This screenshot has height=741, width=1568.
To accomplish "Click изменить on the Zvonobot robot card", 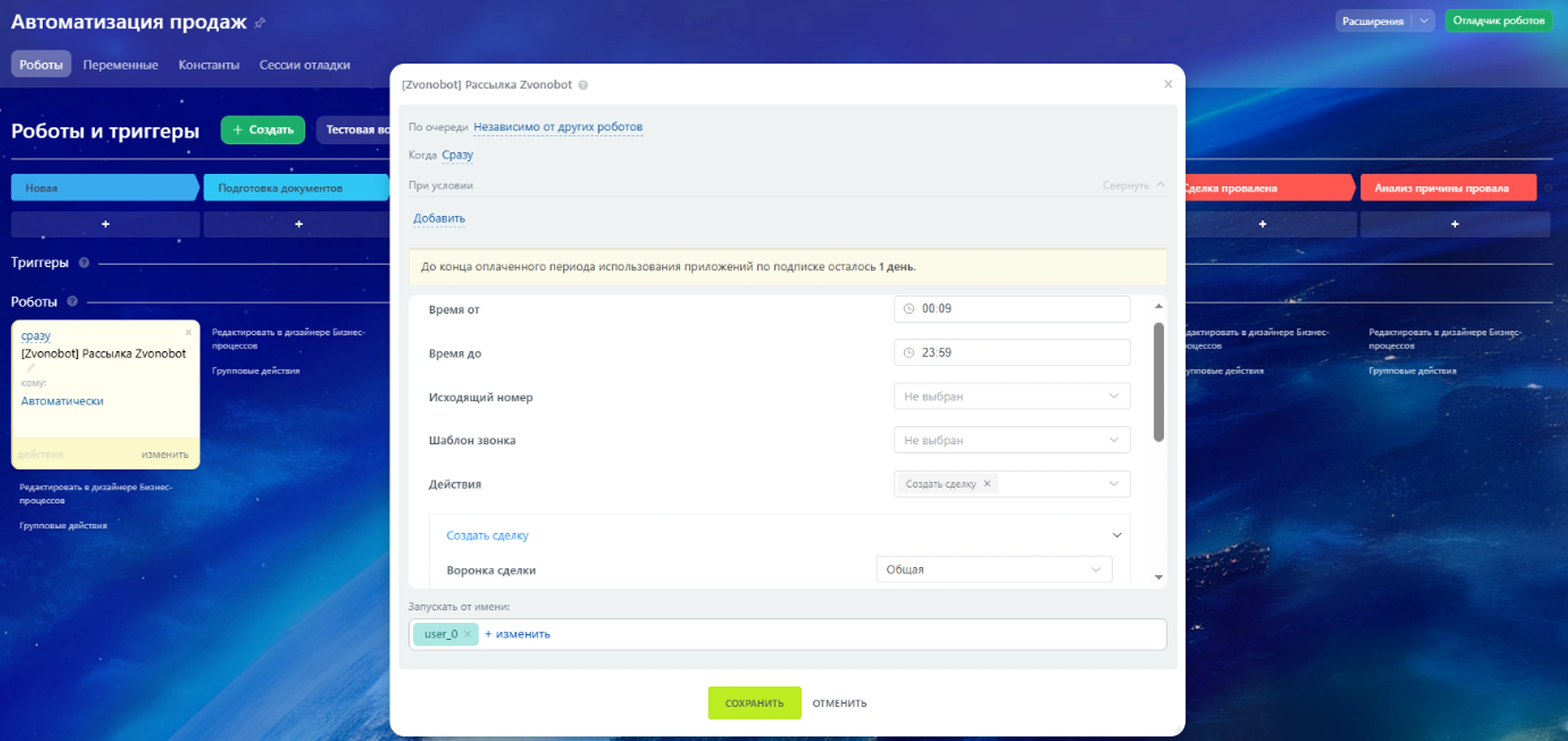I will click(x=165, y=454).
